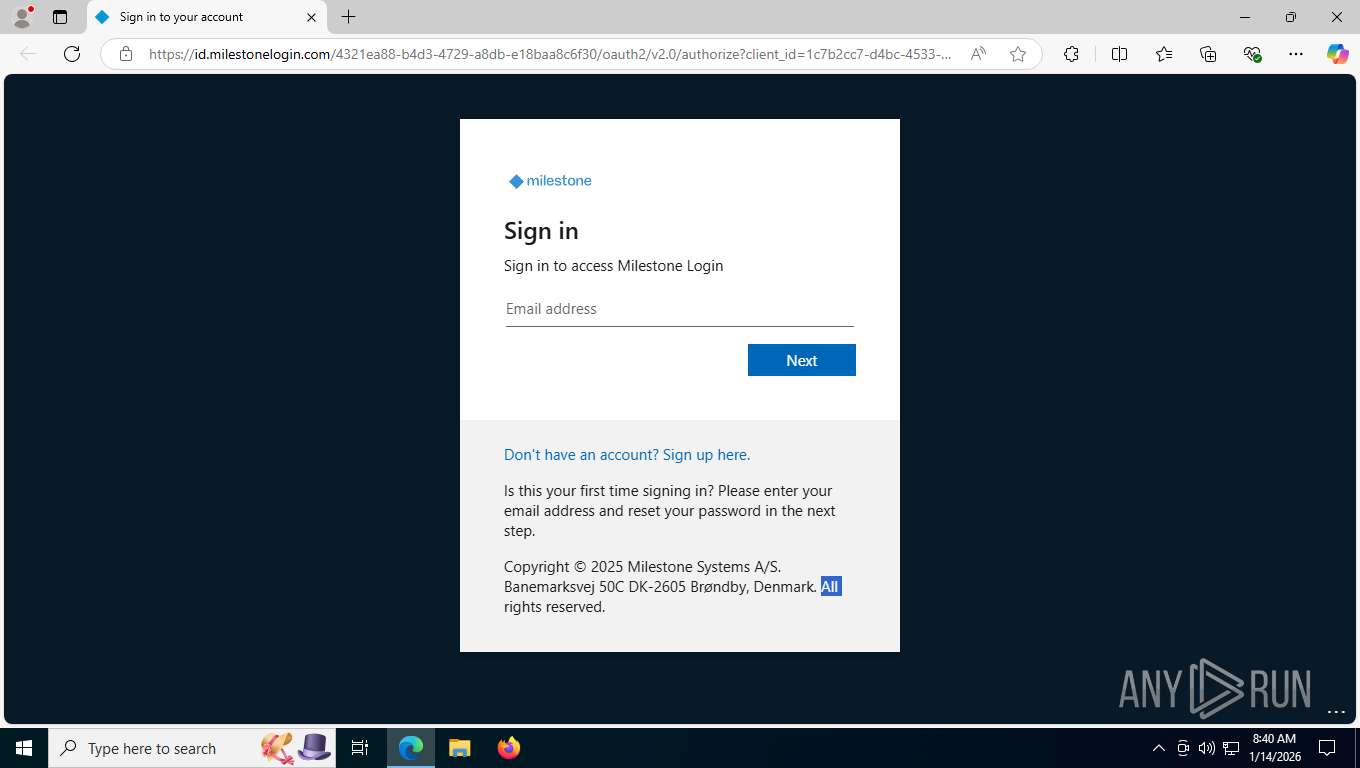The image size is (1360, 768).
Task: Minimize the browser window
Action: [x=1245, y=17]
